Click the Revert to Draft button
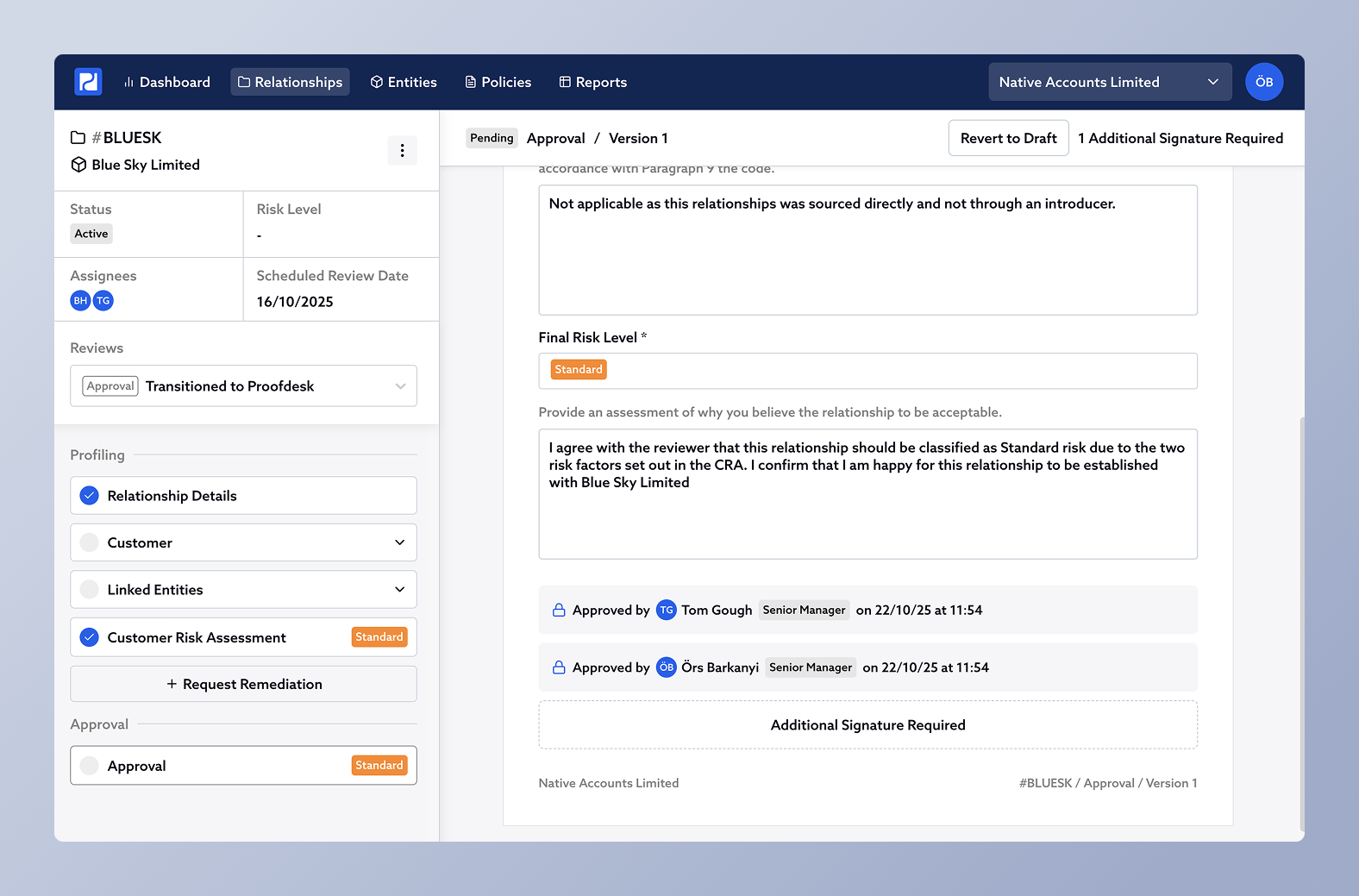The height and width of the screenshot is (896, 1359). (1008, 138)
